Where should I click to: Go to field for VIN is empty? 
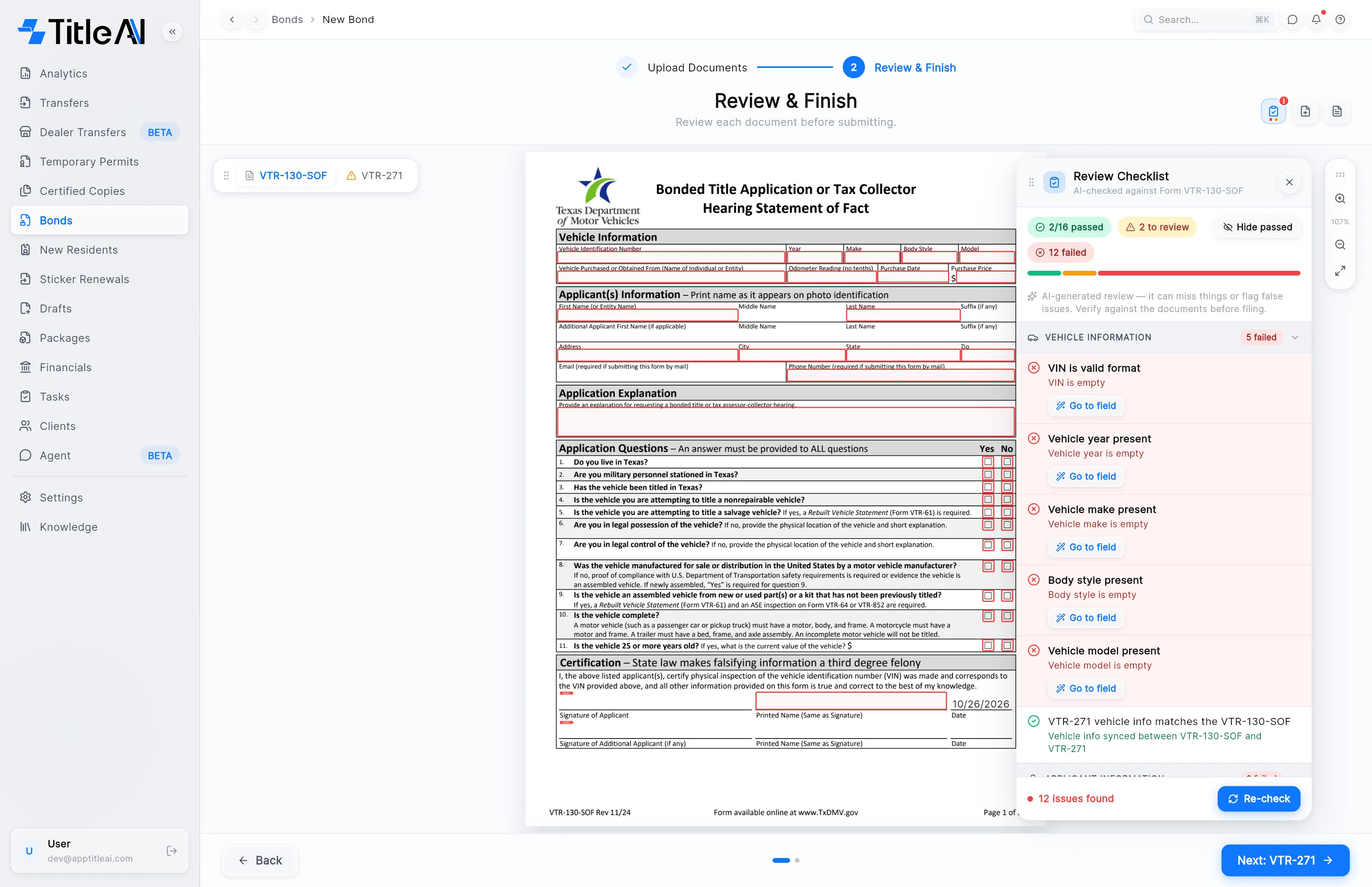coord(1086,406)
